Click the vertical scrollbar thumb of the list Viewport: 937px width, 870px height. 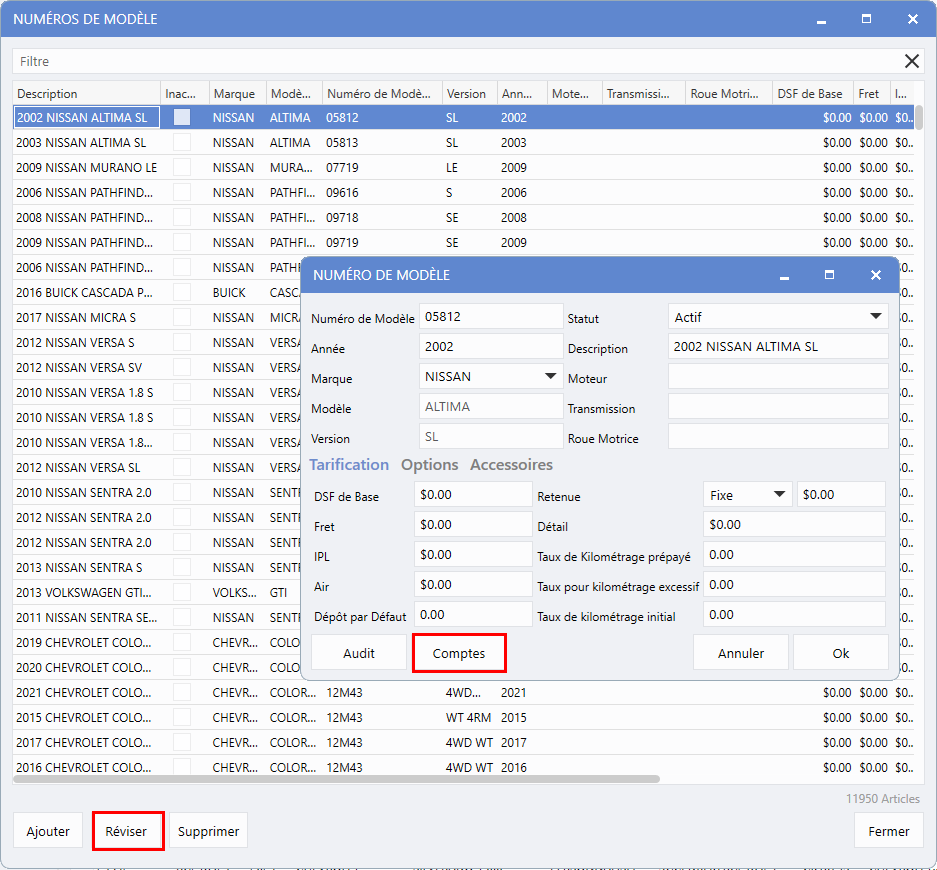click(x=919, y=117)
